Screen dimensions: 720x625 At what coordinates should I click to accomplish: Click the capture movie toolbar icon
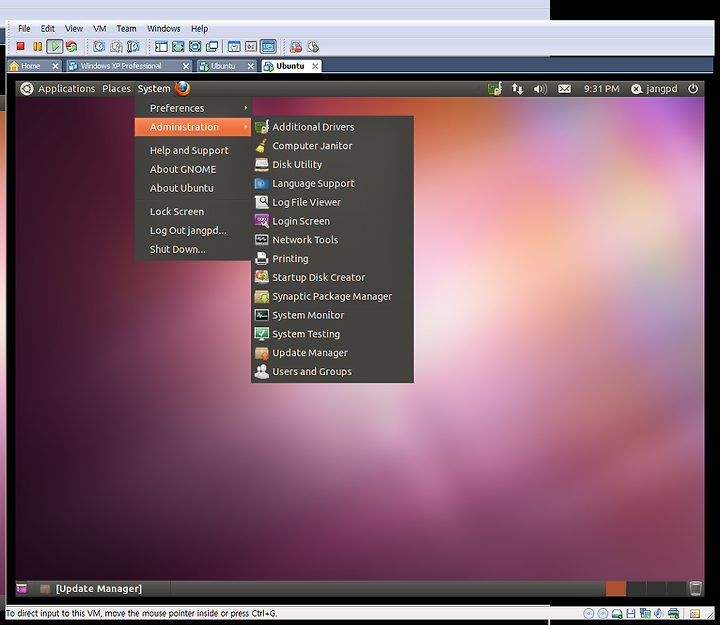[x=296, y=46]
